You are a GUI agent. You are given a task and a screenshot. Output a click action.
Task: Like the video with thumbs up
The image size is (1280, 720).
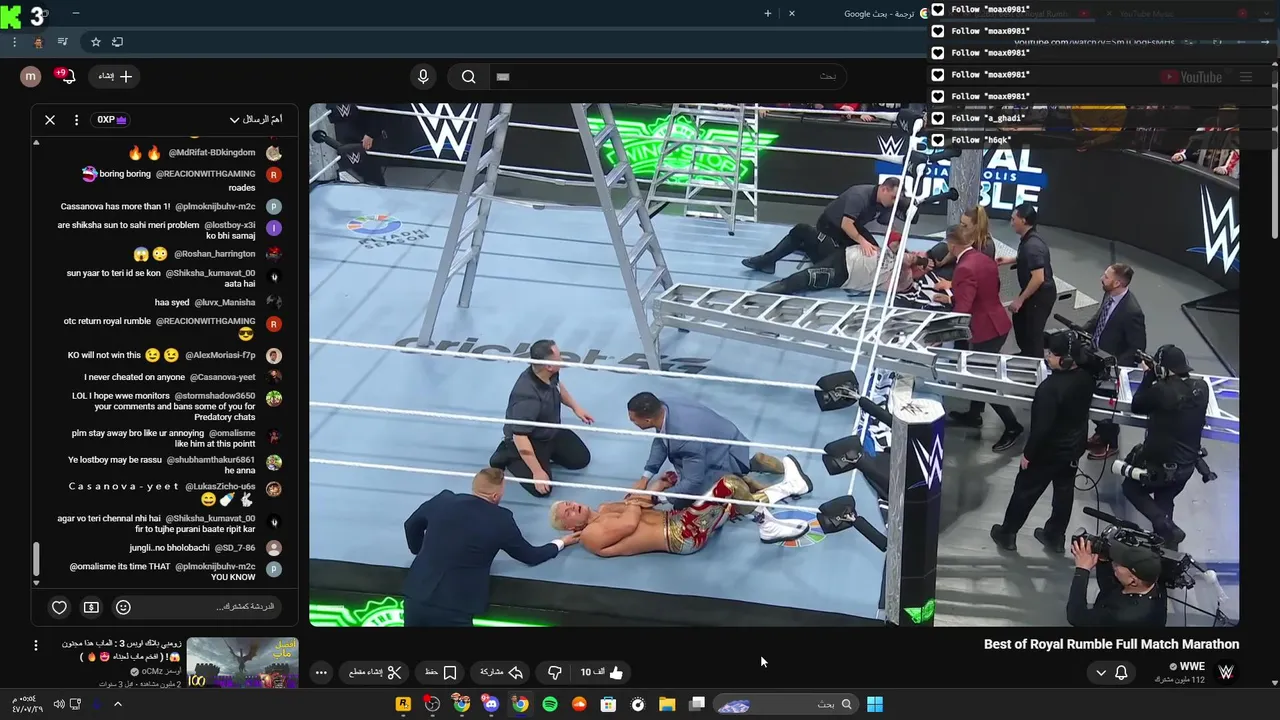click(602, 673)
